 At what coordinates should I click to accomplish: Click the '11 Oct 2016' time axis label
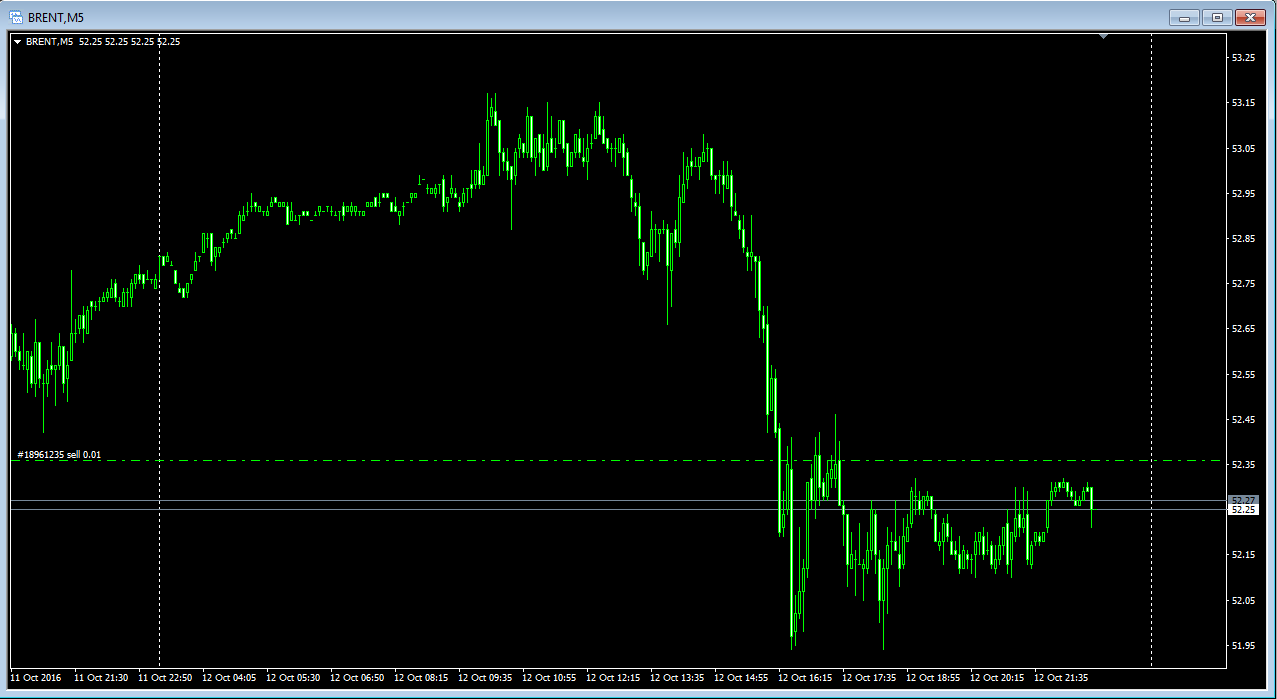point(36,678)
